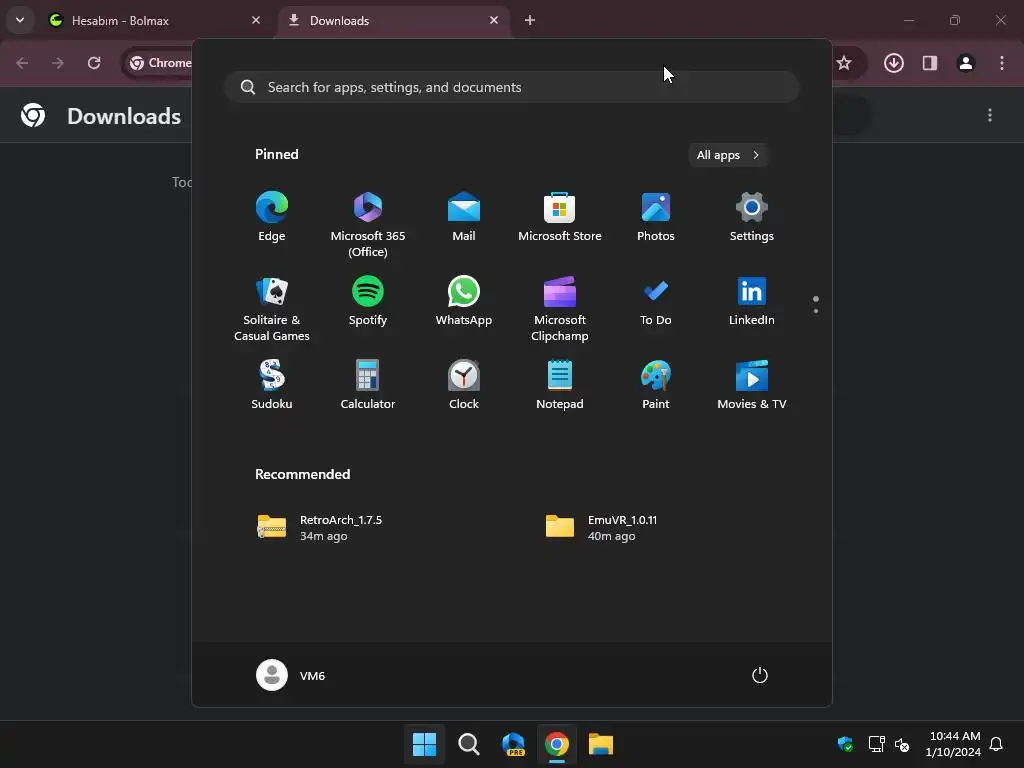Open the VM6 user account menu
This screenshot has height=768, width=1024.
[x=291, y=675]
